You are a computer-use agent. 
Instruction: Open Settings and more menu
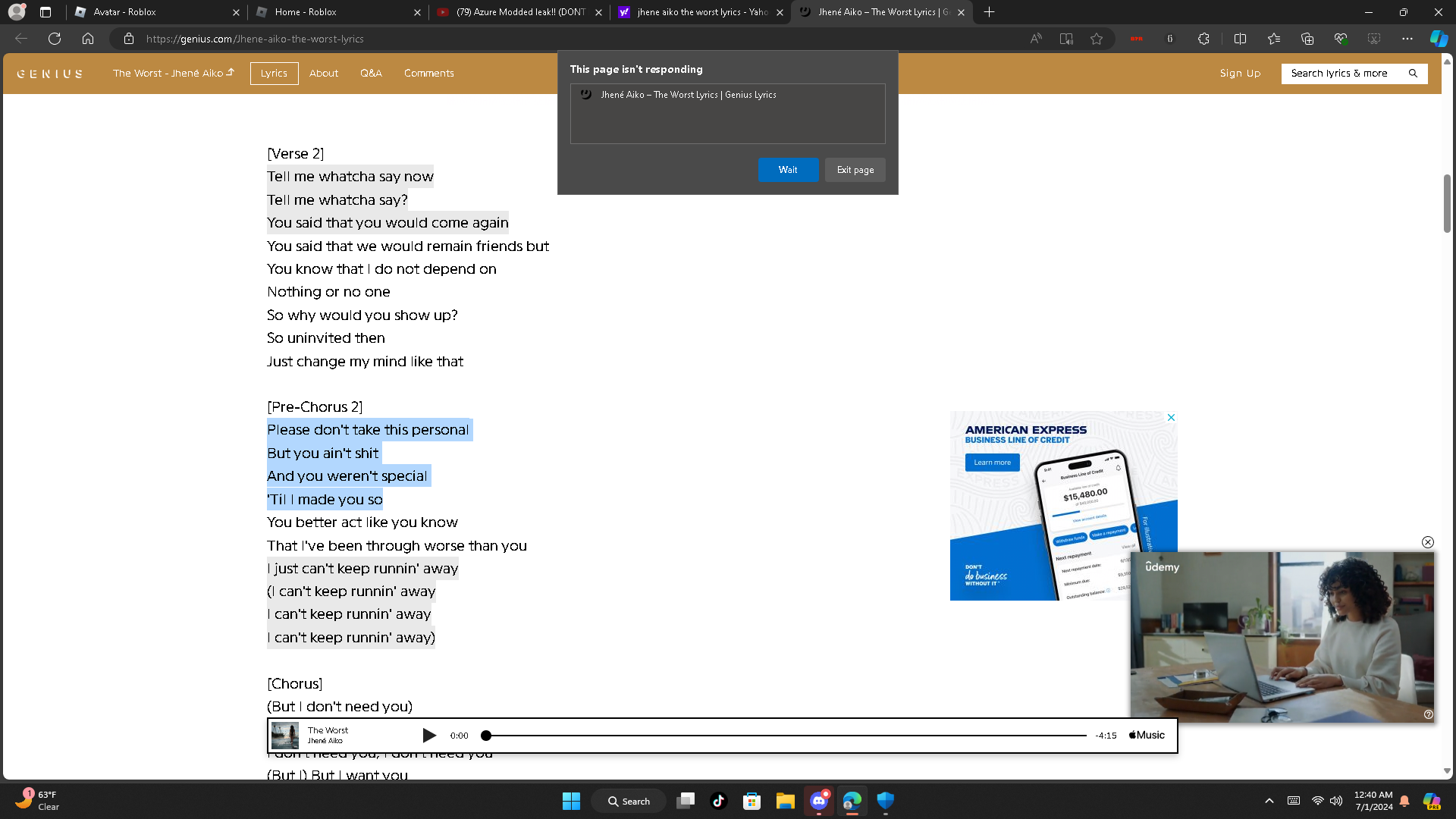(x=1407, y=39)
